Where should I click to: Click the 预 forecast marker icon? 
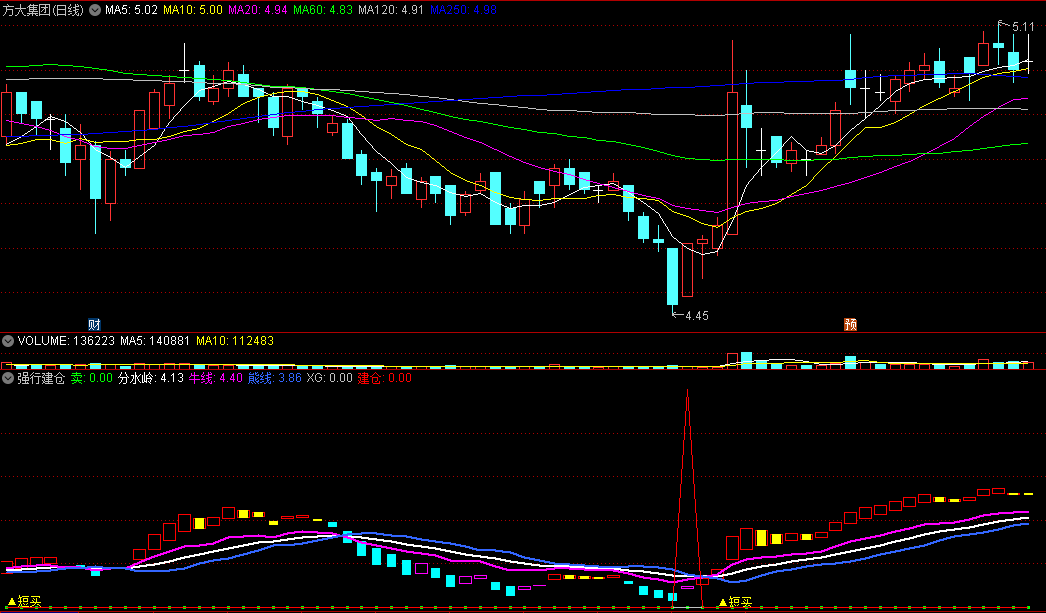[851, 325]
